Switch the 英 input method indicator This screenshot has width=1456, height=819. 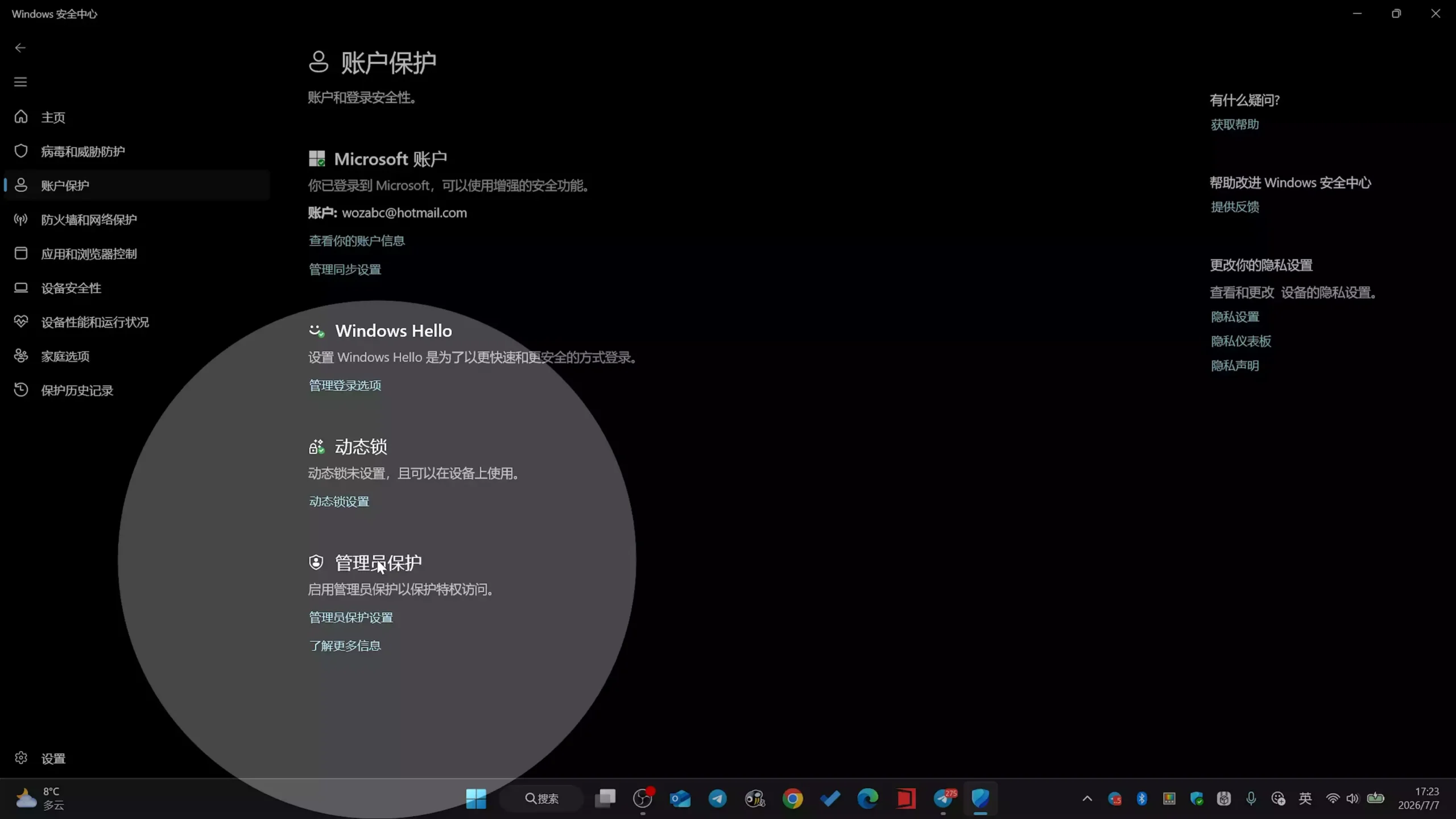click(1305, 799)
